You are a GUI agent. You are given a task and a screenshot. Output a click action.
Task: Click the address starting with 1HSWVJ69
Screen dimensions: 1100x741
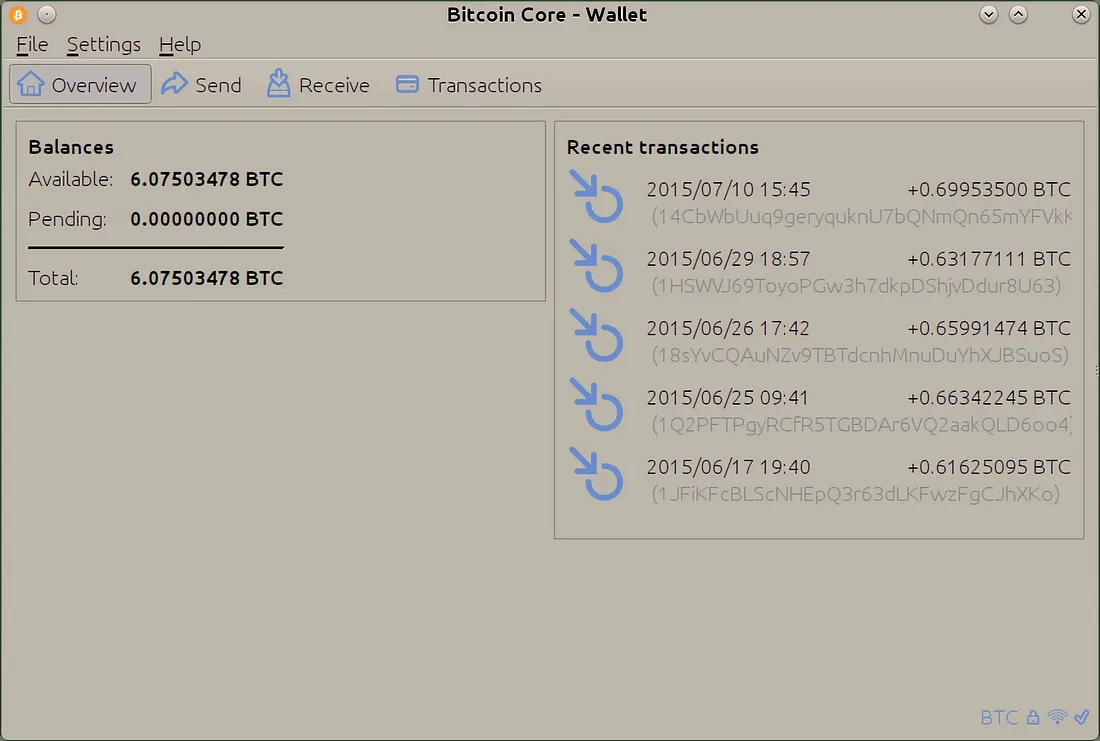[857, 286]
